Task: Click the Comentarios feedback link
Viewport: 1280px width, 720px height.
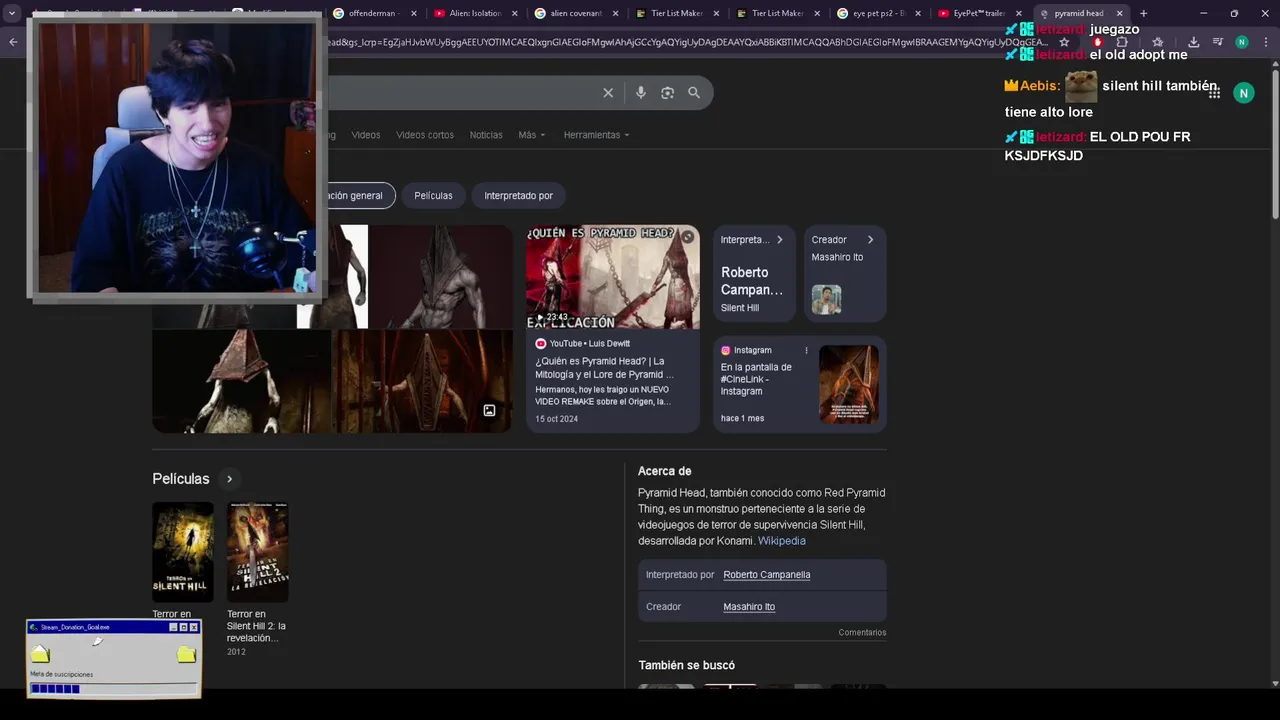Action: tap(862, 632)
